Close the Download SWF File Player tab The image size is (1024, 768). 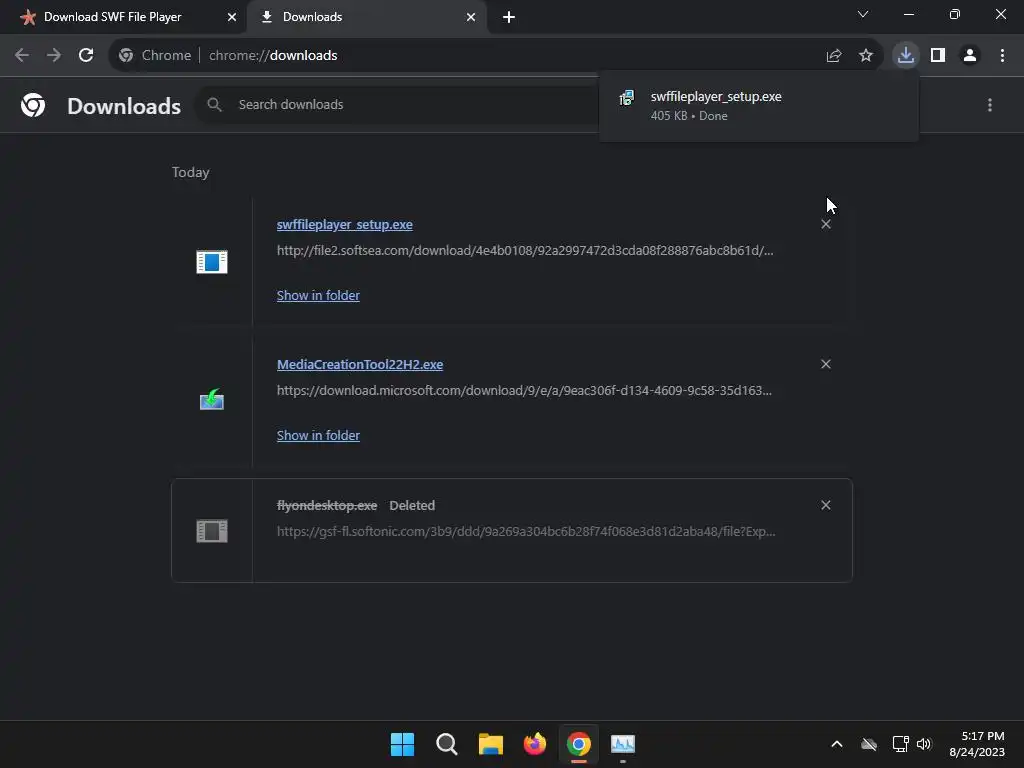232,17
